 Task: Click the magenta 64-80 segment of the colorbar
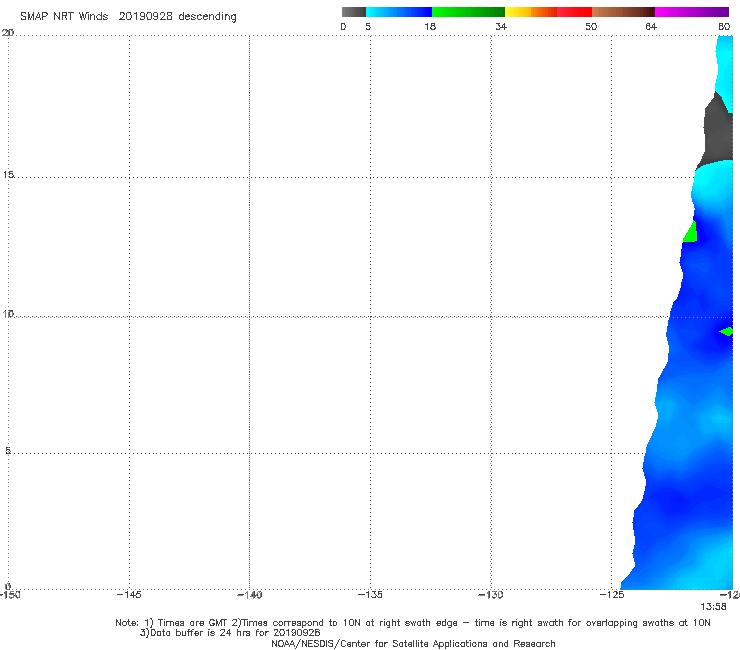[x=692, y=12]
